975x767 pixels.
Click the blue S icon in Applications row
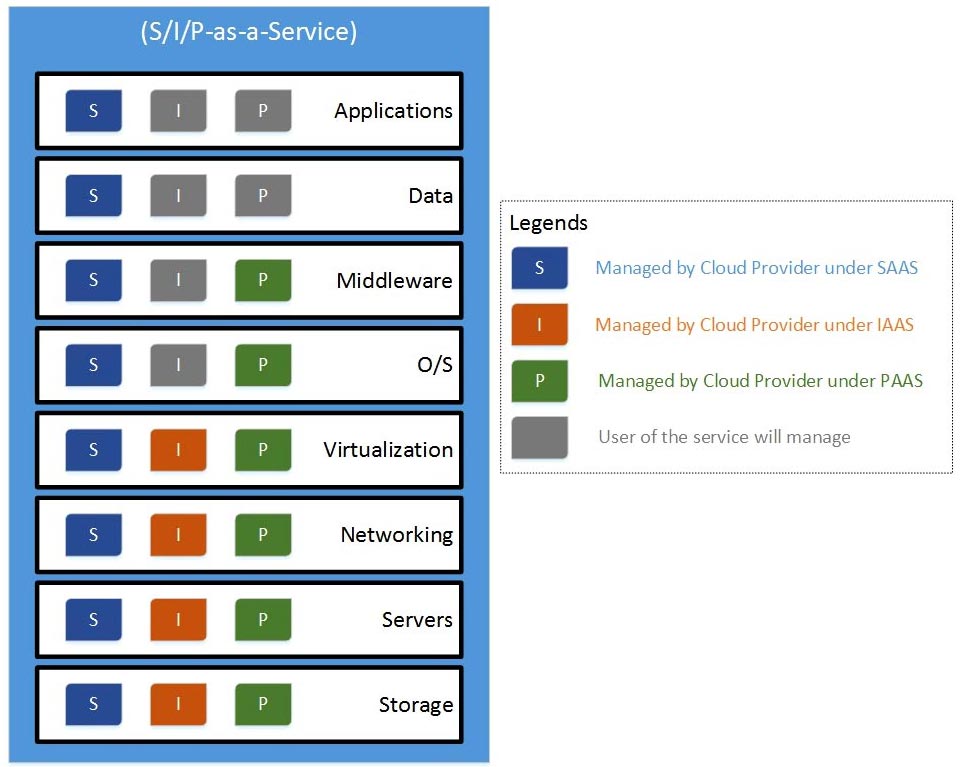pos(94,111)
